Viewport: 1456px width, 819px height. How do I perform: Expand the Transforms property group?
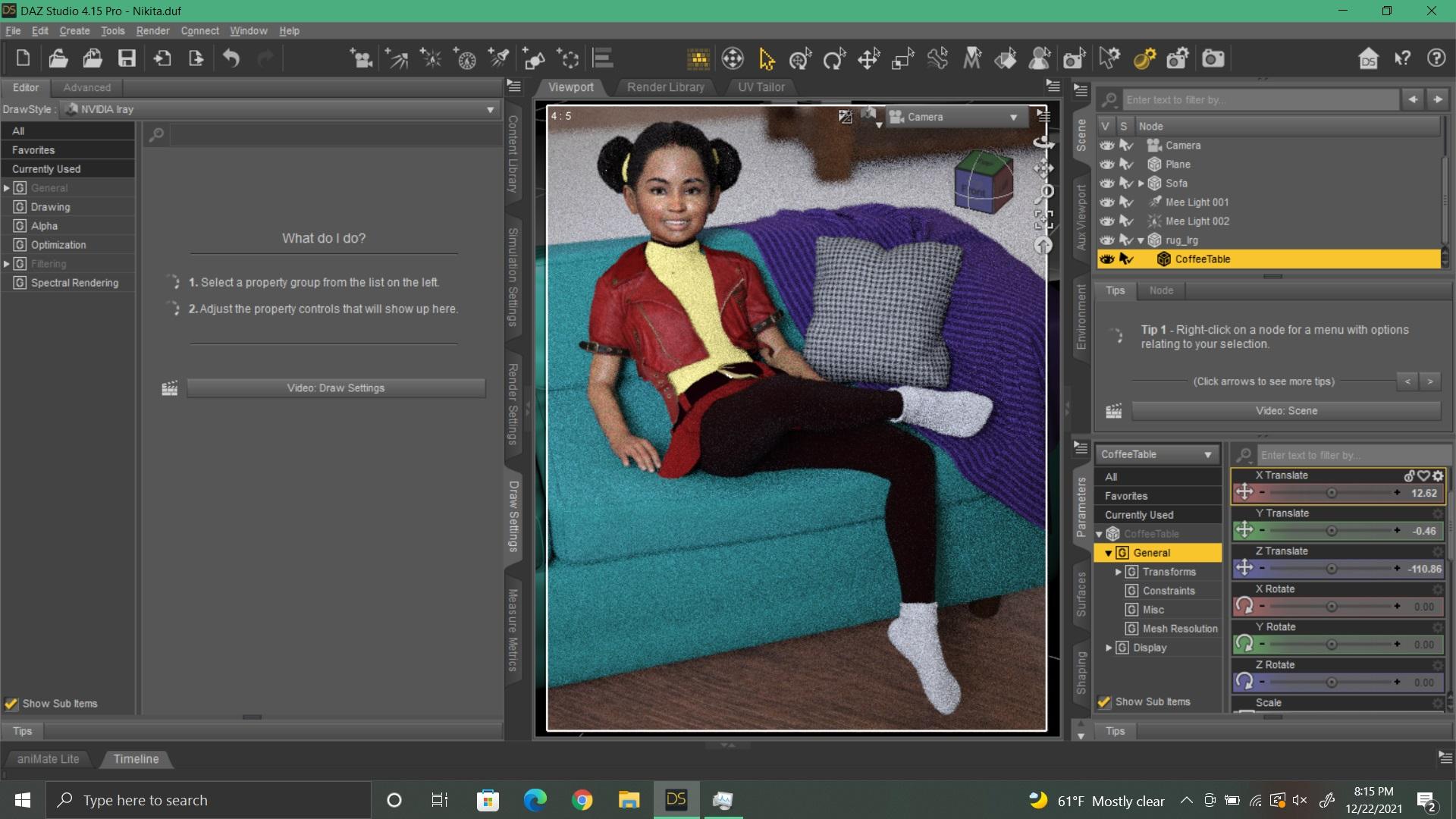1119,572
